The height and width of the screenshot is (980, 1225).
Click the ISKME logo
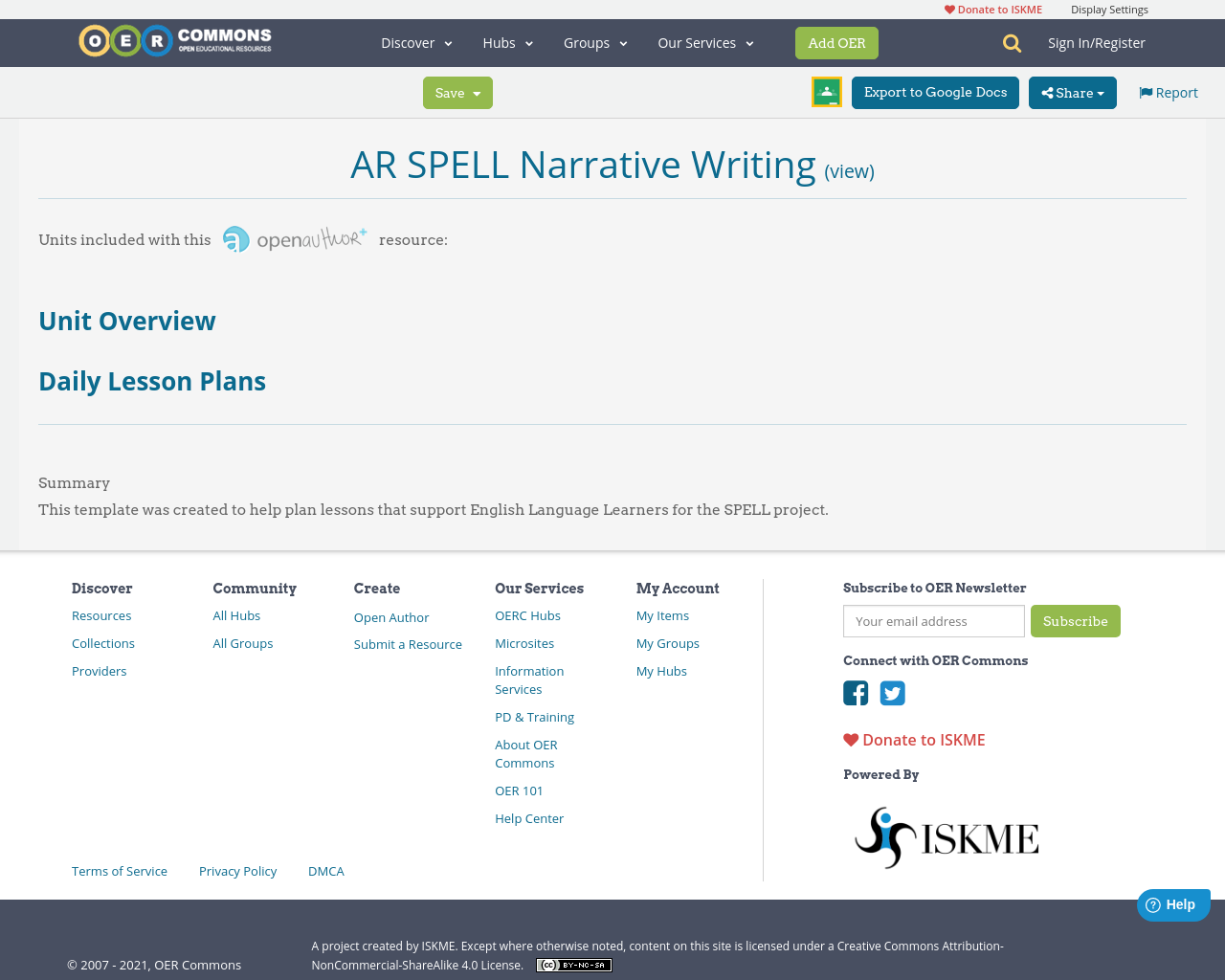(x=947, y=835)
